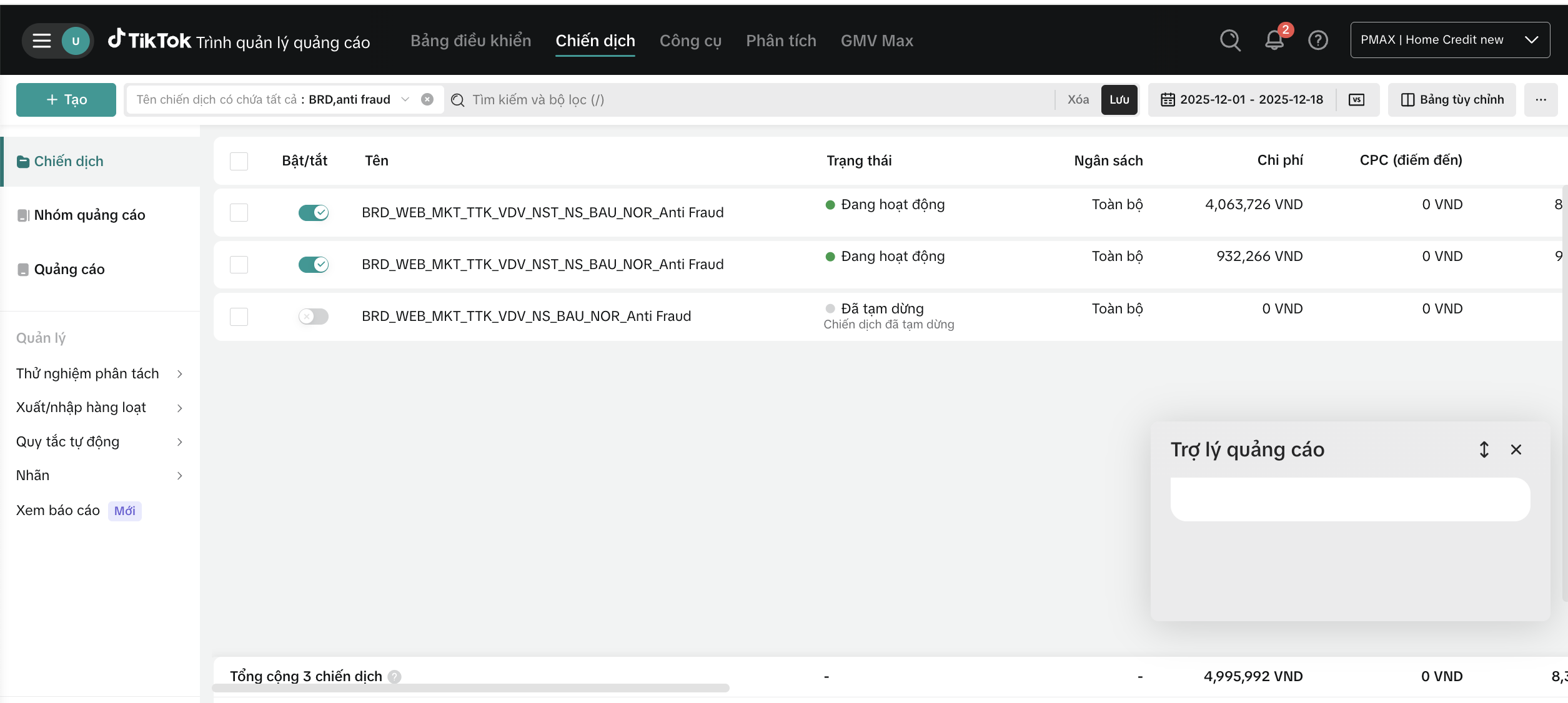Click the help question mark icon
The image size is (1568, 703).
[x=1317, y=41]
